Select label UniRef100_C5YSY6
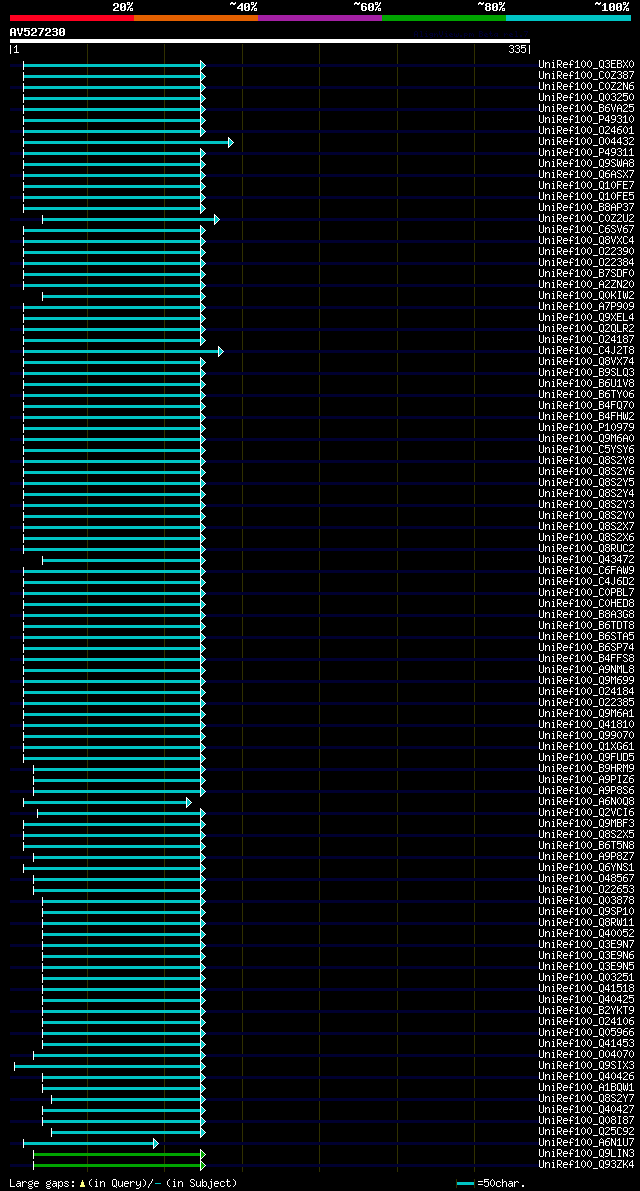Image resolution: width=640 pixels, height=1191 pixels. (x=586, y=450)
